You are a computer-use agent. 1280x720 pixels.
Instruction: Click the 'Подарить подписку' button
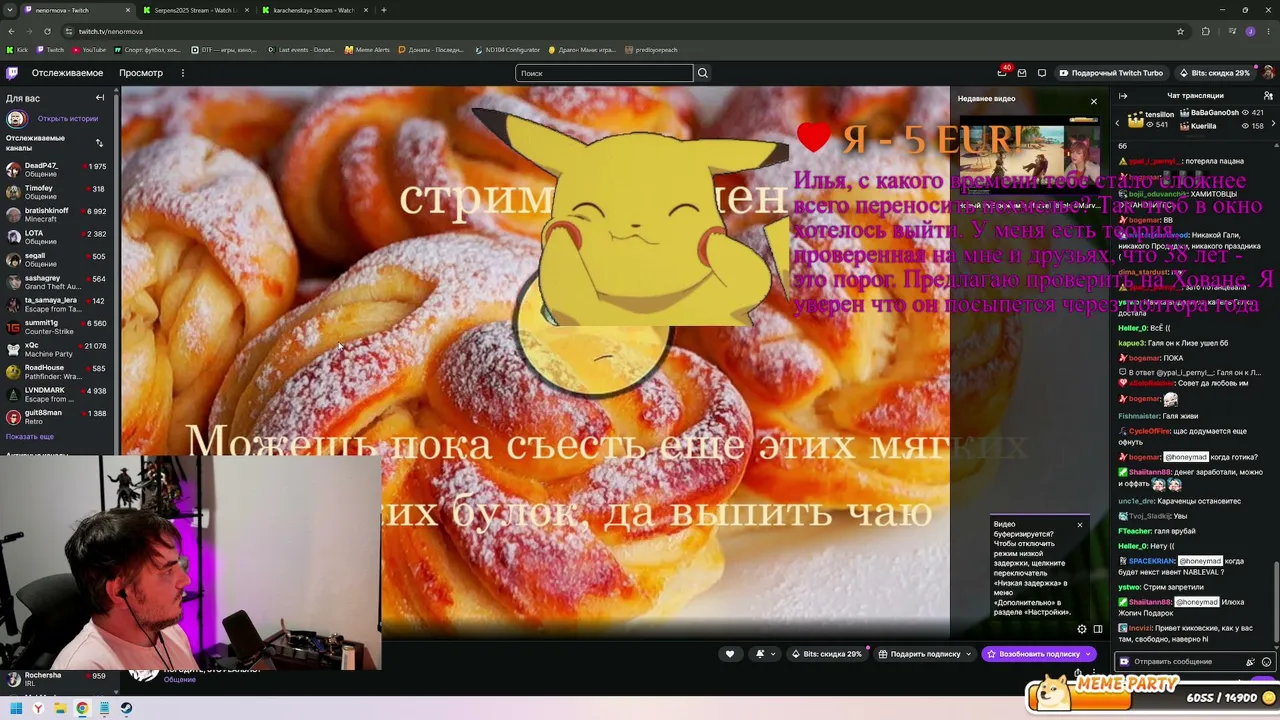925,654
